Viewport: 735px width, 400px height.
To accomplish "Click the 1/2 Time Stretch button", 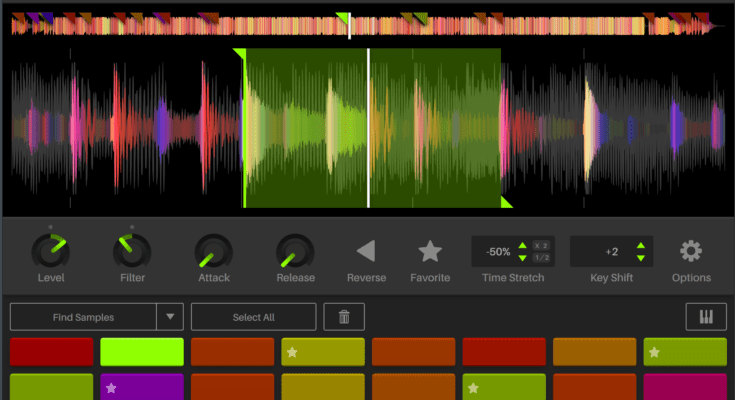I will pos(541,258).
